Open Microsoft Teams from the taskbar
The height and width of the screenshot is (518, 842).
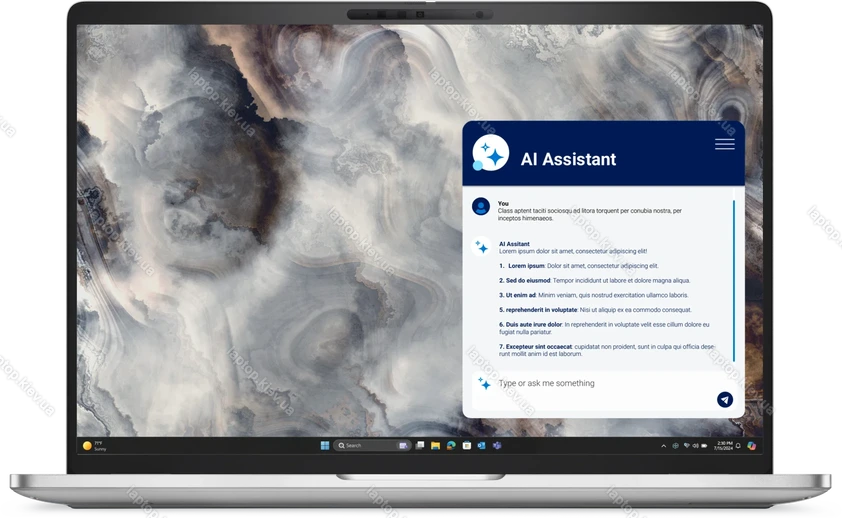[x=497, y=445]
